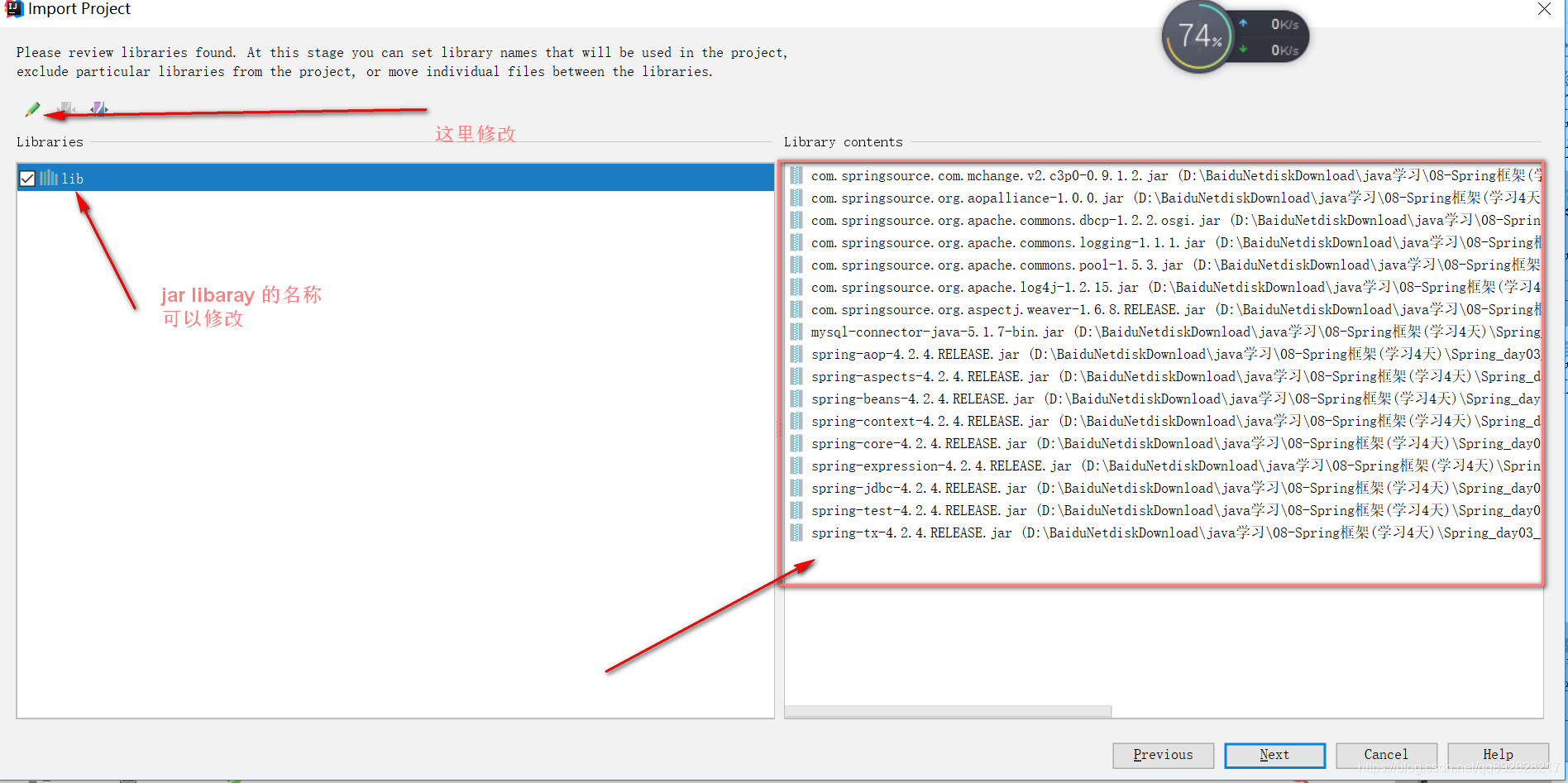Image resolution: width=1568 pixels, height=783 pixels.
Task: Select com.springsource.org.aspectj.weaver-1.6.8.RELEASE.jar
Action: pyautogui.click(x=1164, y=309)
